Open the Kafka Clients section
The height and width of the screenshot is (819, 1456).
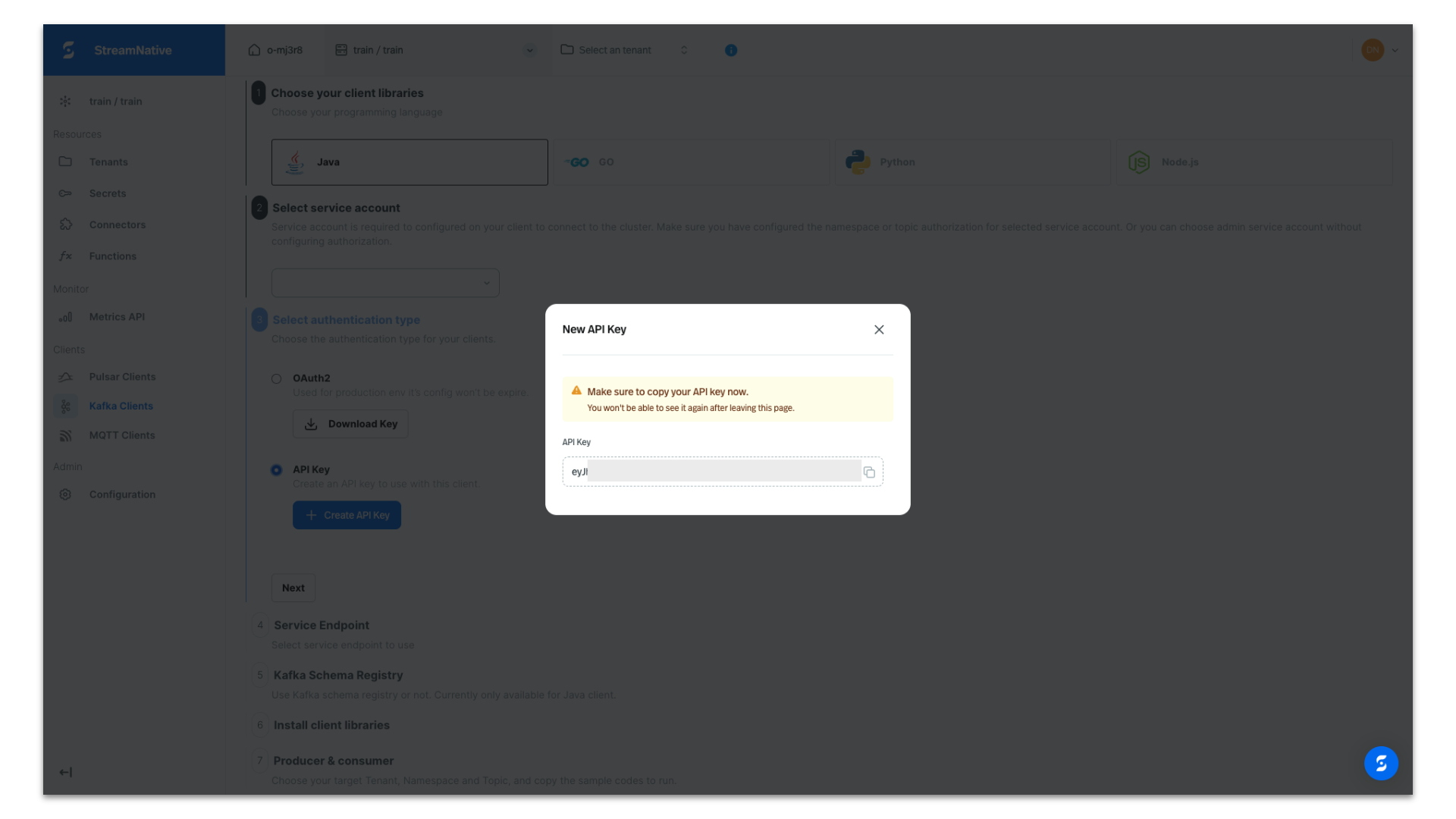121,406
